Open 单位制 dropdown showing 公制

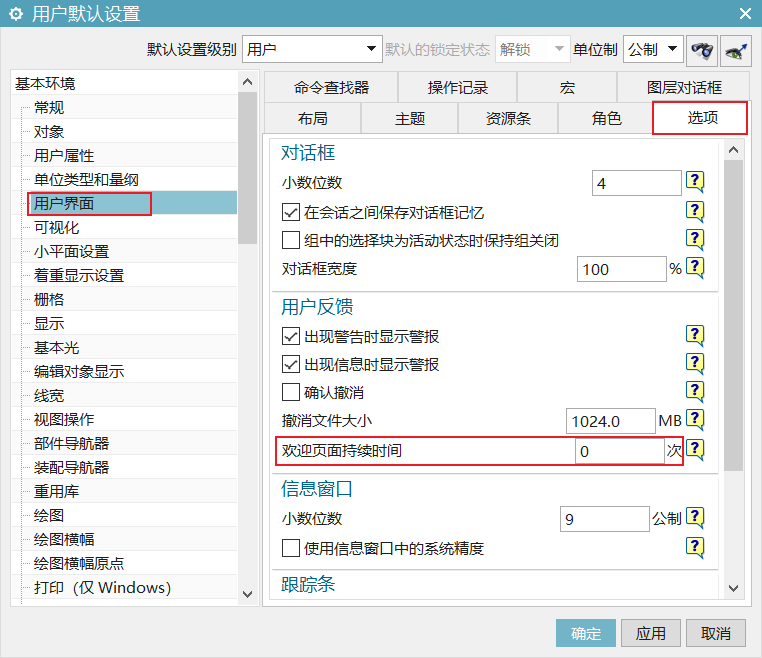point(653,49)
